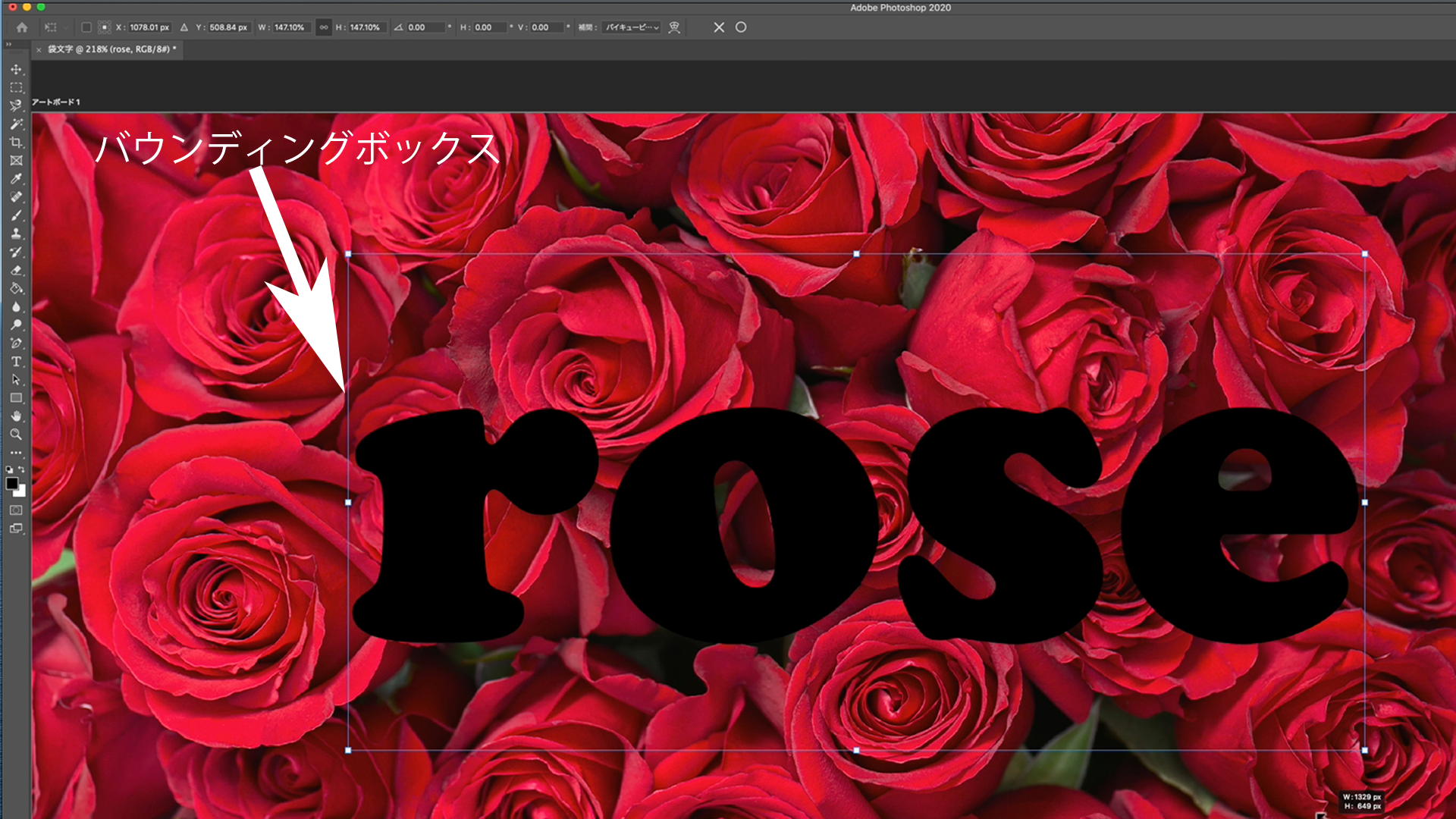Select the アートボード 1 label

55,102
